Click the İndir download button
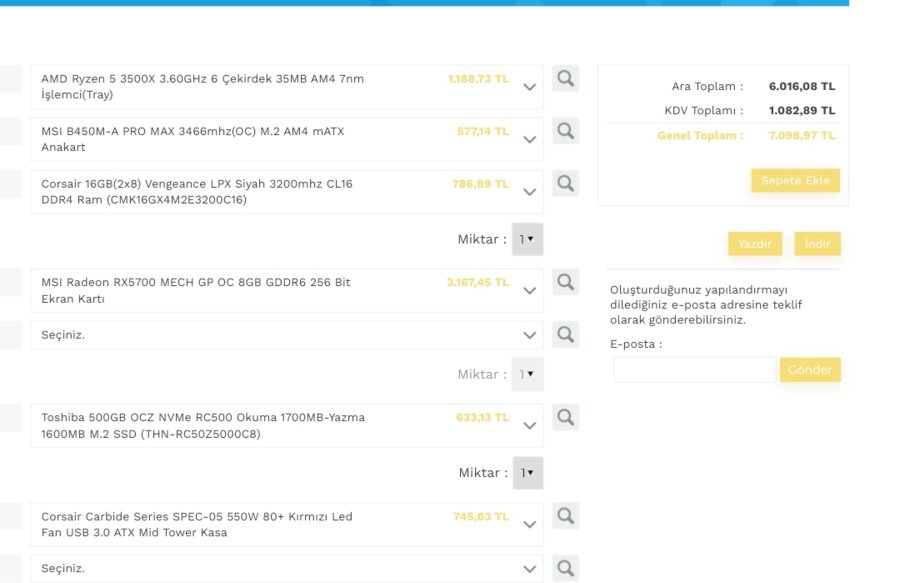 817,244
